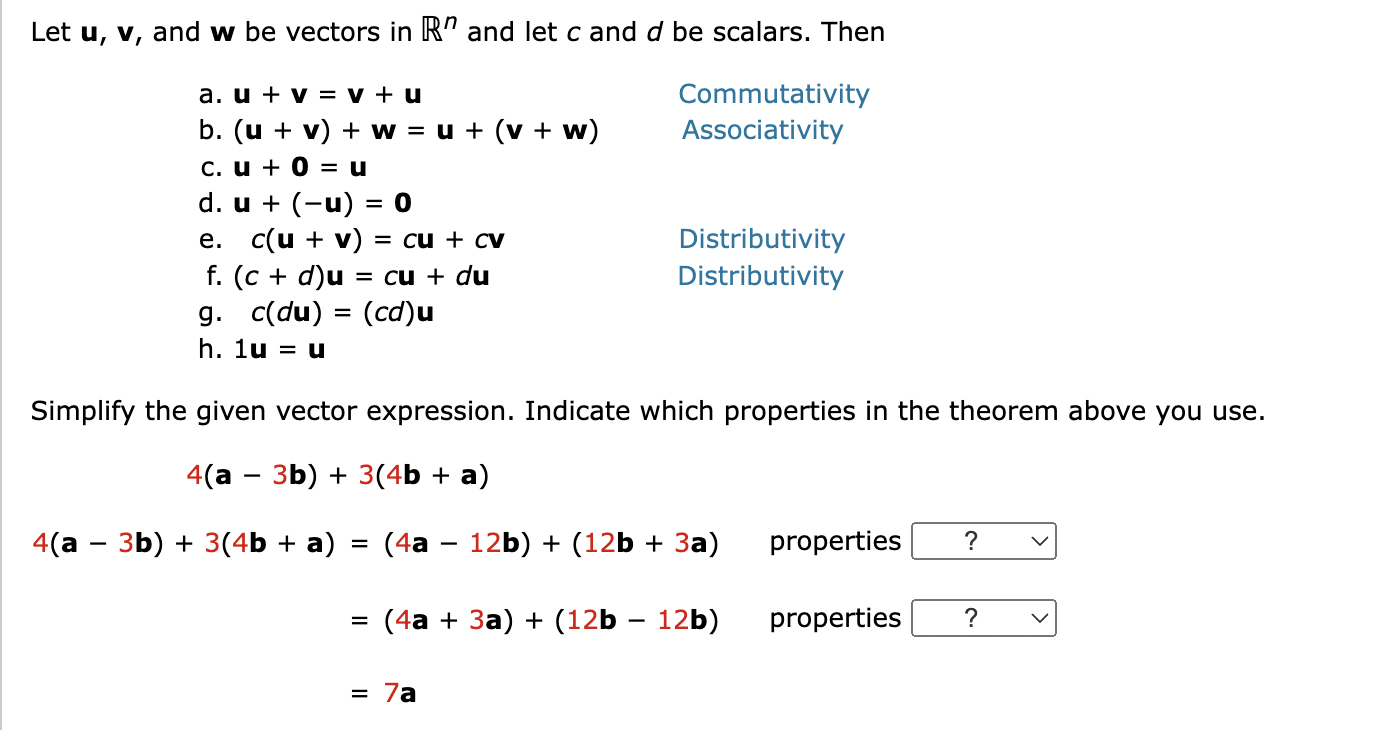Click the second Distributivity label
This screenshot has height=730, width=1376.
[x=761, y=276]
